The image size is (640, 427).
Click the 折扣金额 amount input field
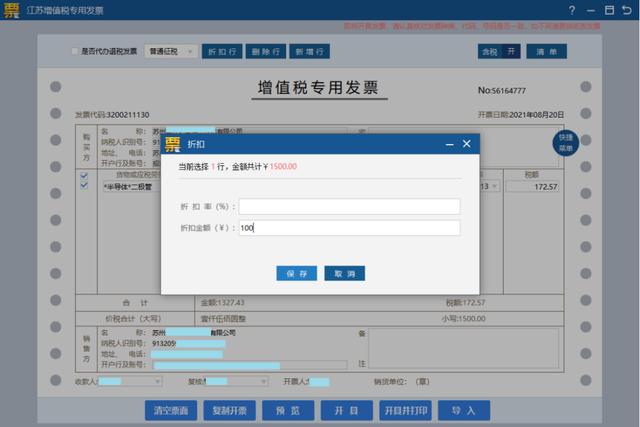tap(349, 228)
